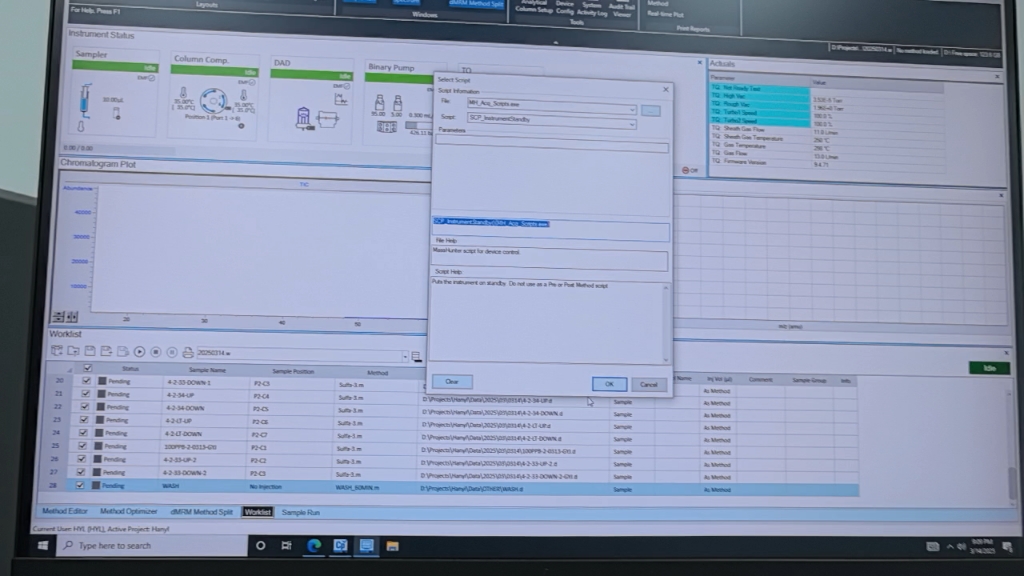
Task: Close the Select Script dialog
Action: click(x=665, y=89)
